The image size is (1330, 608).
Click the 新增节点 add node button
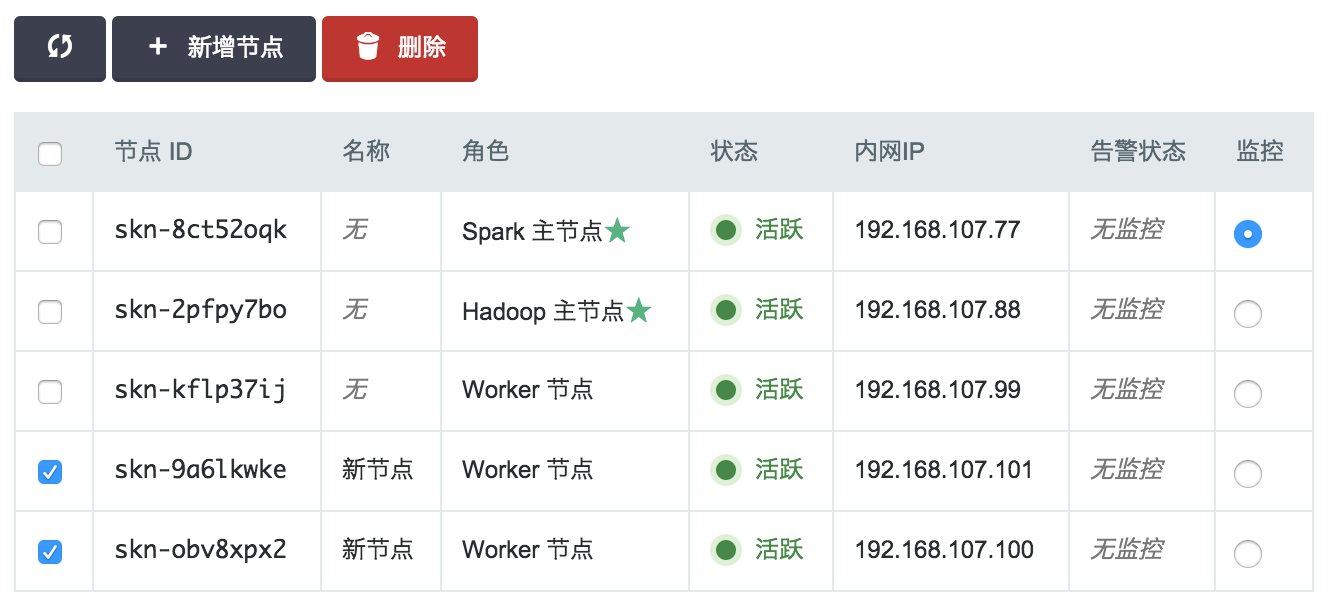click(214, 48)
